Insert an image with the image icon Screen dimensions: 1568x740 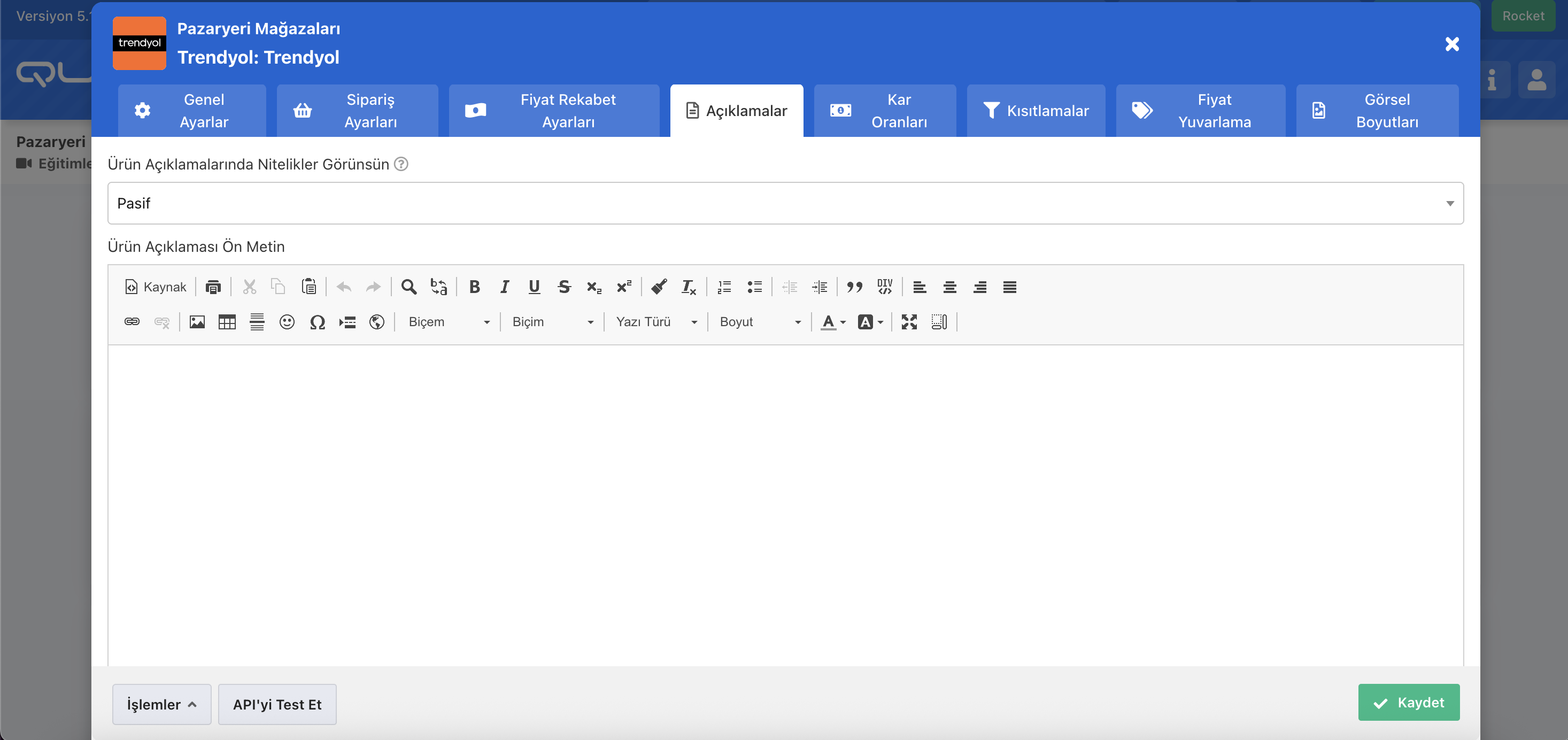tap(197, 322)
